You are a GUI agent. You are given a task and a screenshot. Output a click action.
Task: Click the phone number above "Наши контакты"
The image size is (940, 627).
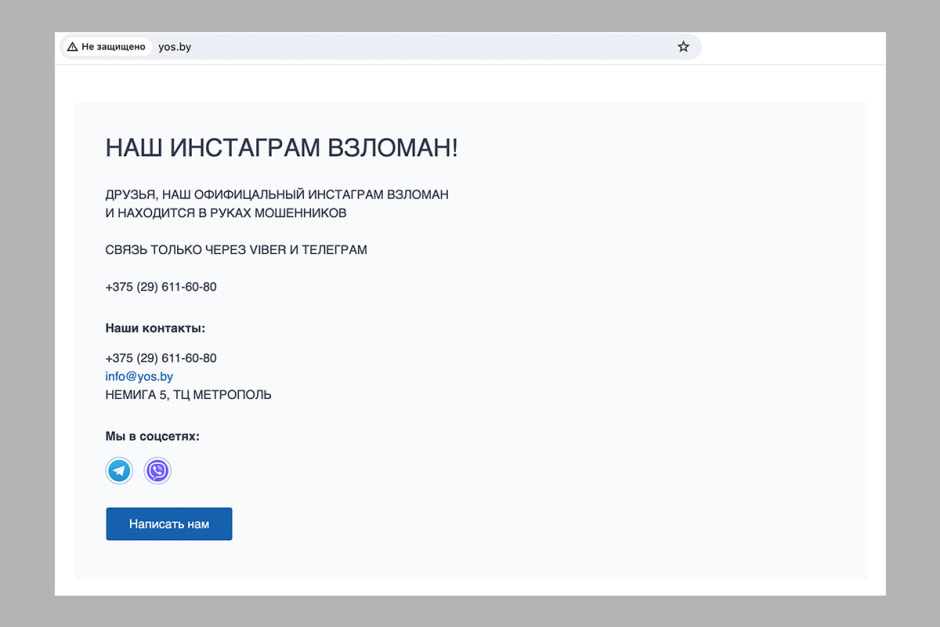point(160,287)
